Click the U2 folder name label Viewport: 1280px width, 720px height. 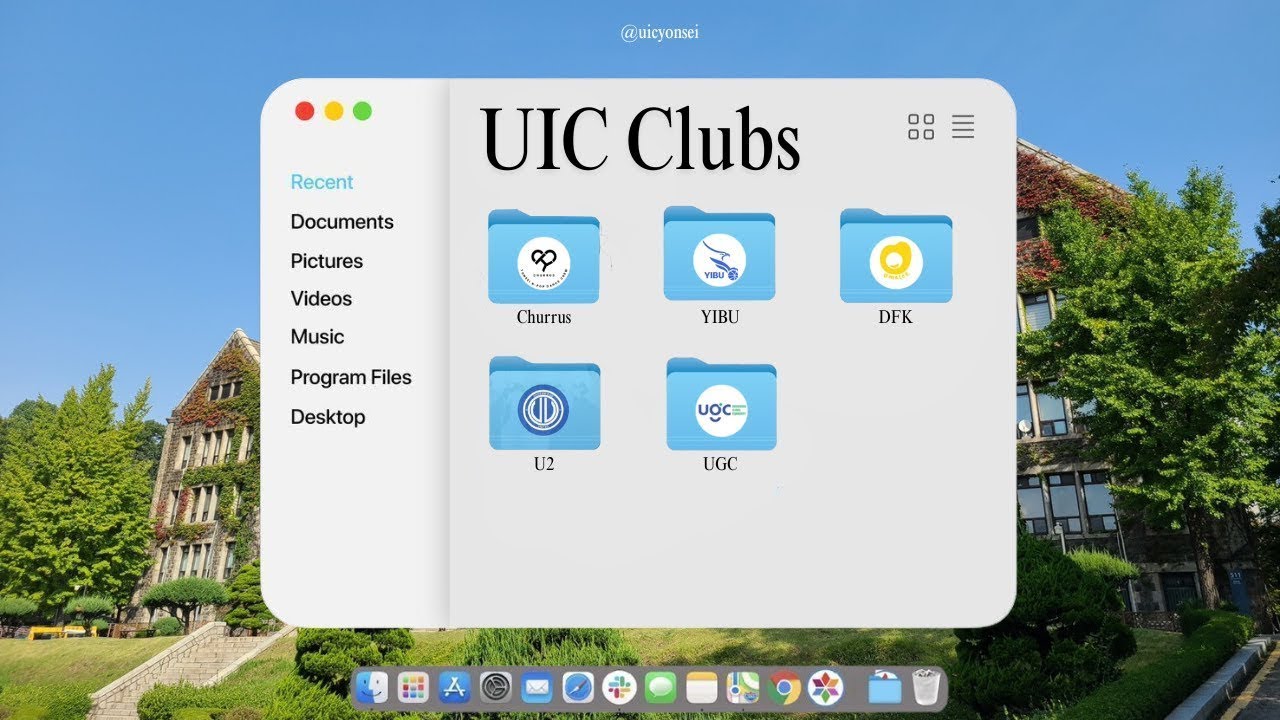click(x=544, y=464)
